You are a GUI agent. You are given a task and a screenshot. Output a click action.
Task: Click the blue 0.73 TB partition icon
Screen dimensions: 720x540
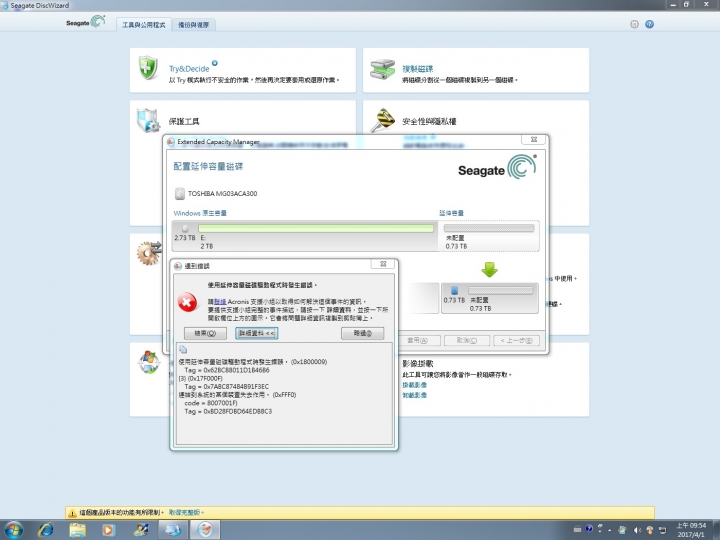pyautogui.click(x=455, y=290)
